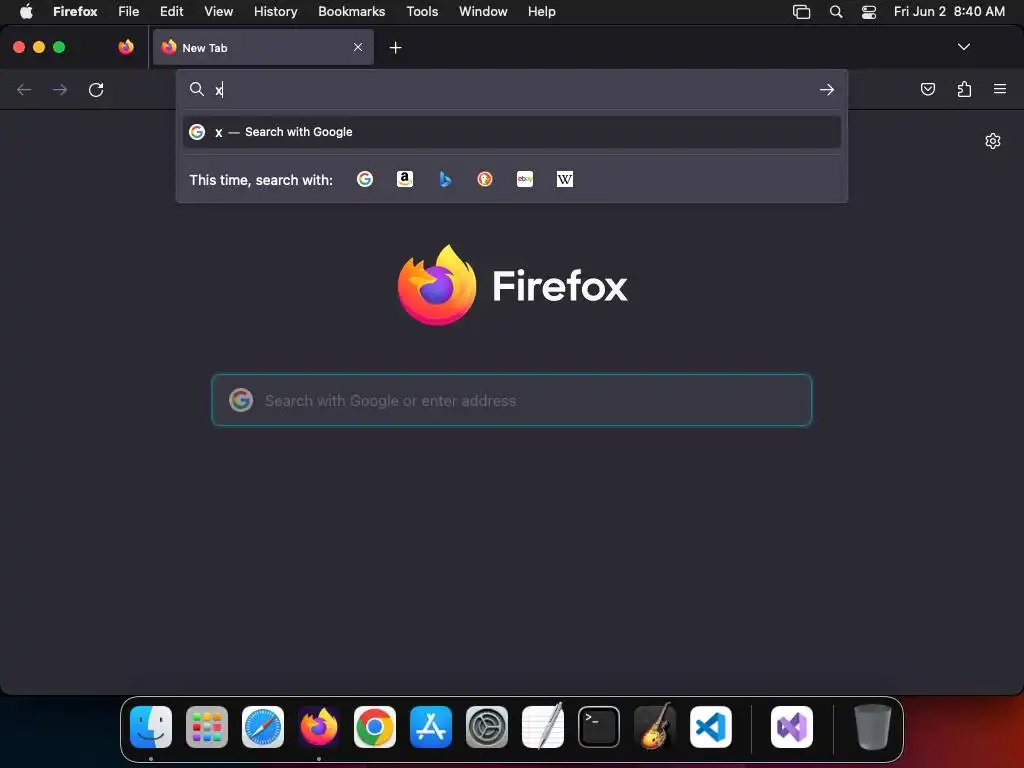1024x768 pixels.
Task: Launch Terminal from the Dock
Action: (x=599, y=727)
